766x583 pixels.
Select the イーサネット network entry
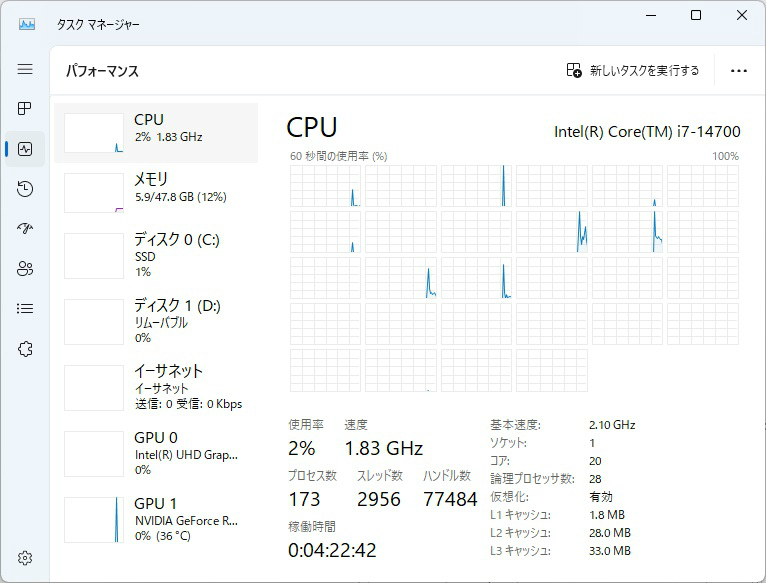coord(155,387)
